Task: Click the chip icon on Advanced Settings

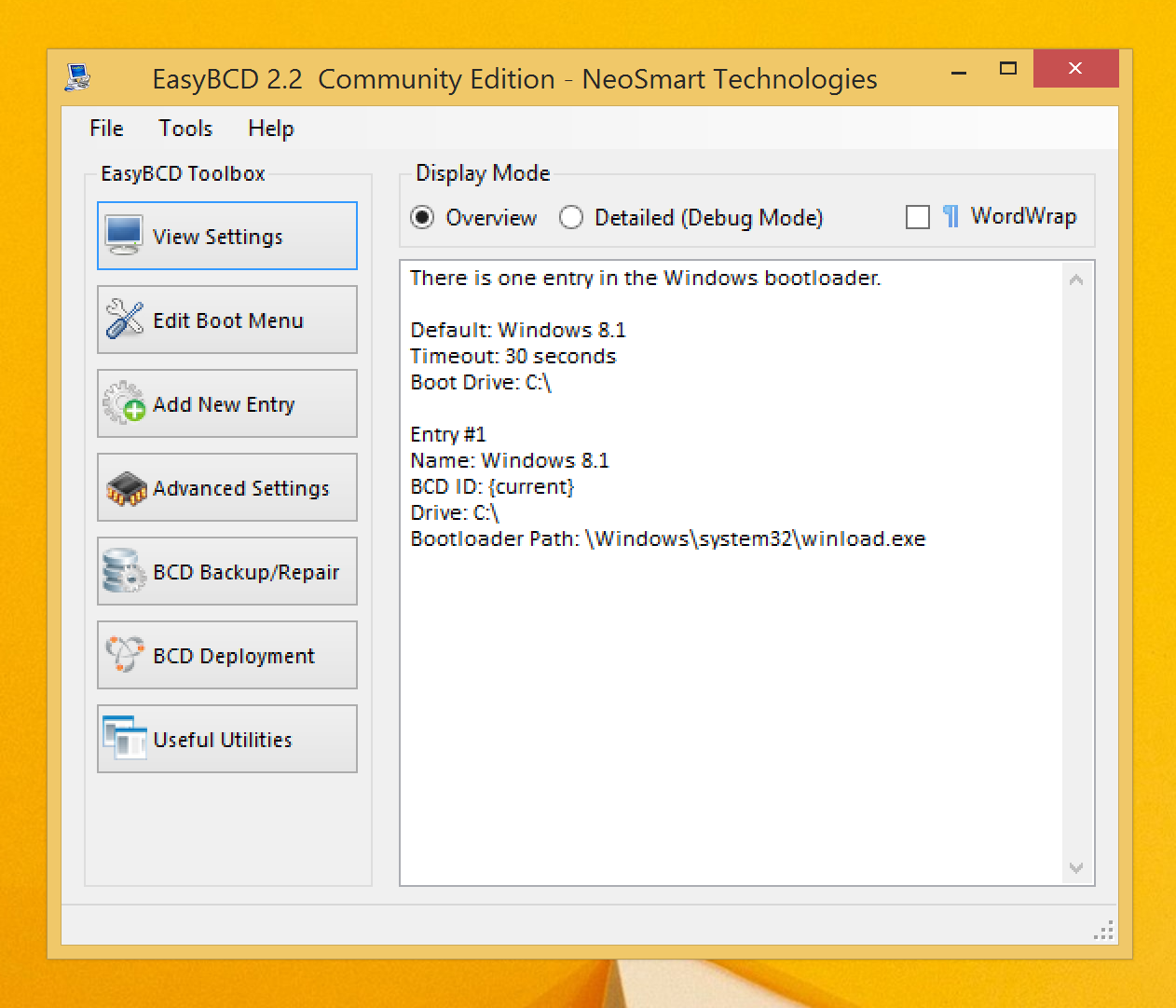Action: click(x=126, y=488)
